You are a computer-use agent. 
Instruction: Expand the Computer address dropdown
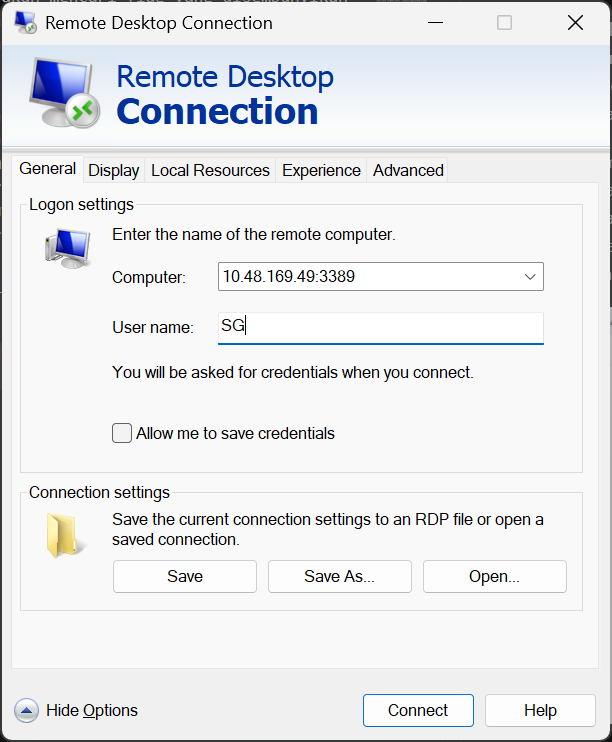(x=530, y=276)
